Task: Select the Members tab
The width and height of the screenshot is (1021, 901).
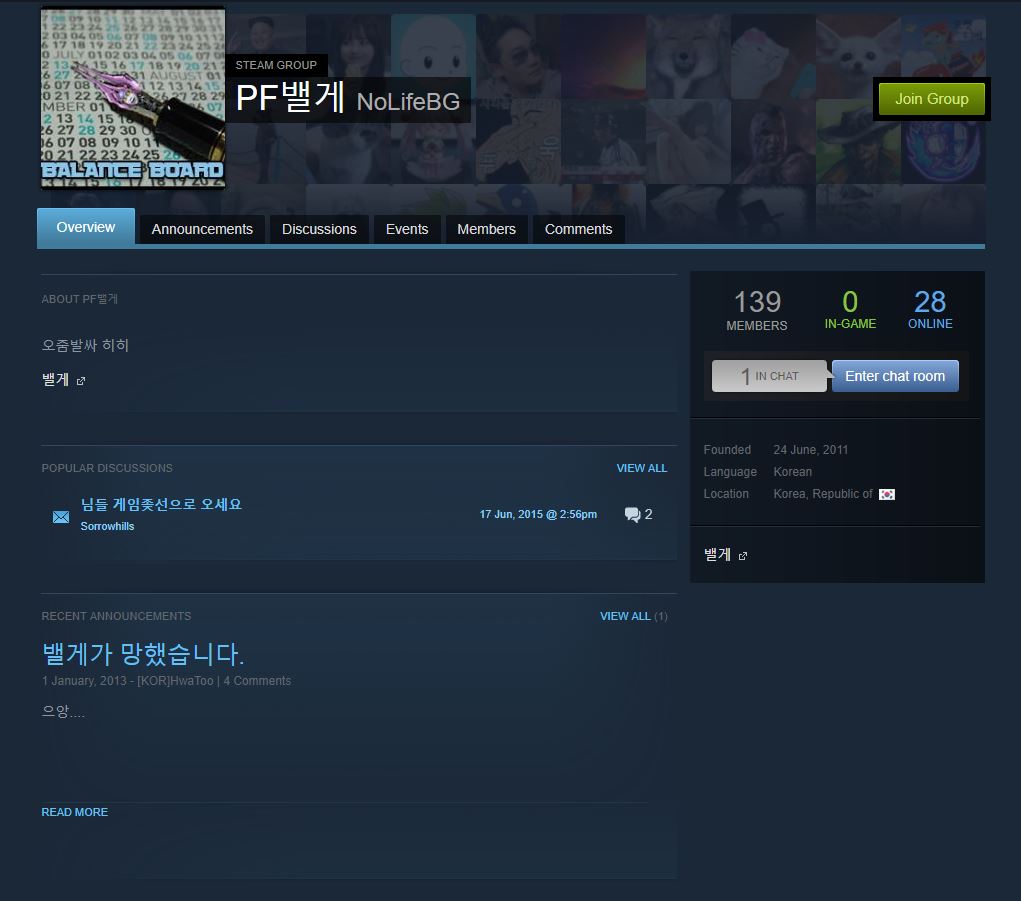Action: [486, 229]
